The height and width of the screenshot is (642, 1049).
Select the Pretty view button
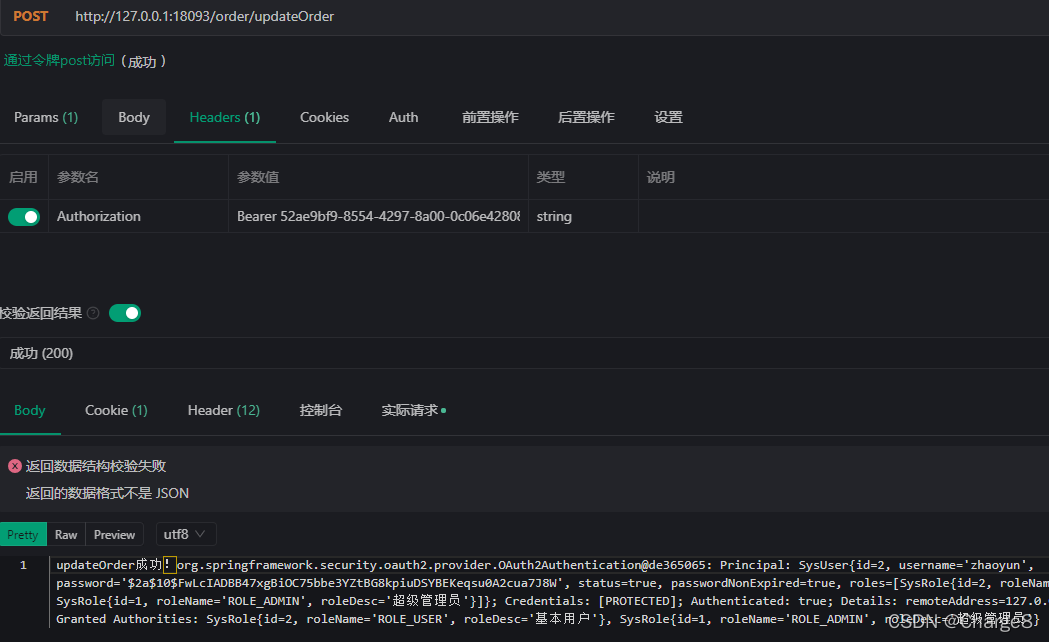(x=23, y=534)
